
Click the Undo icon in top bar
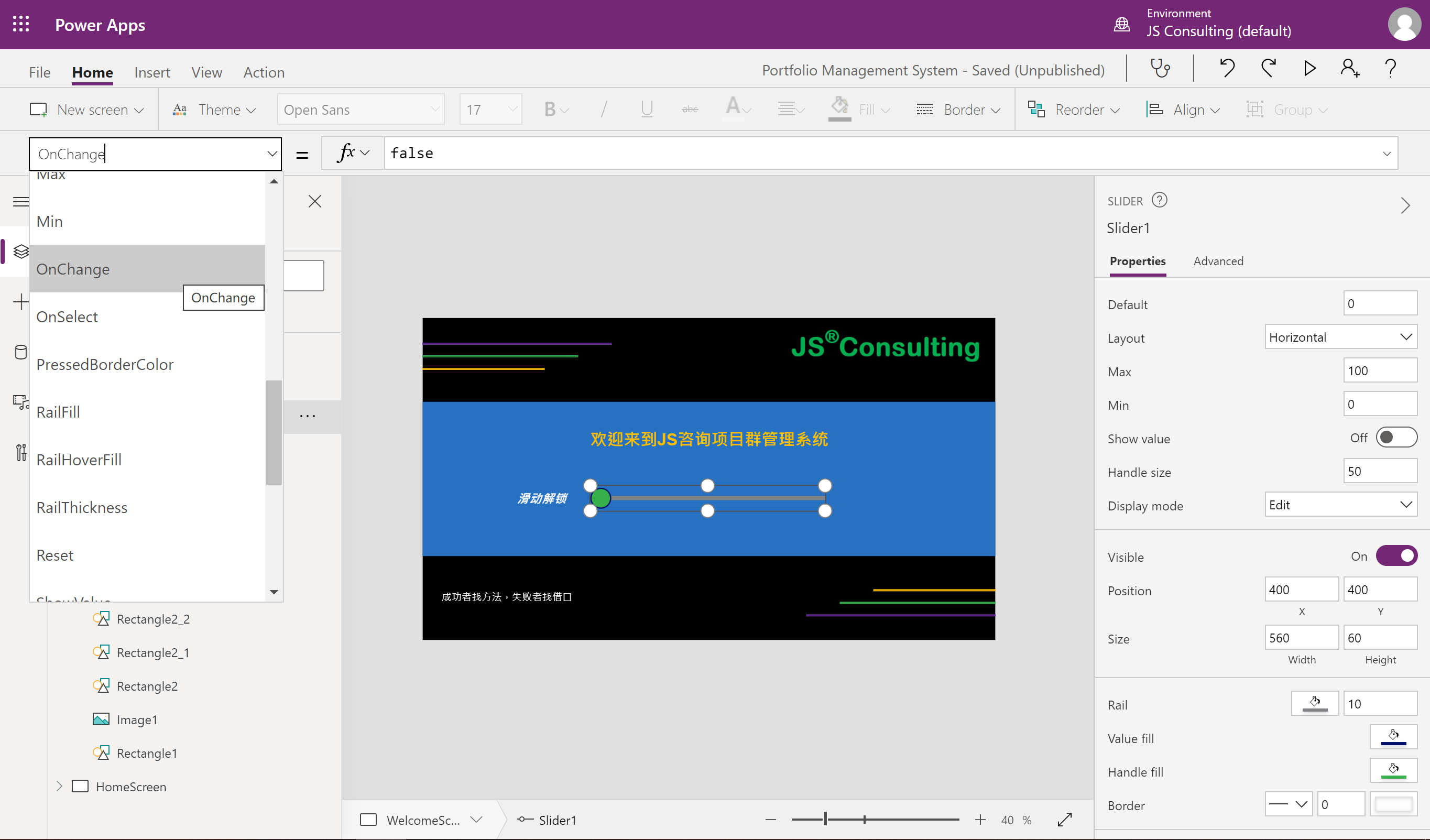[x=1227, y=68]
